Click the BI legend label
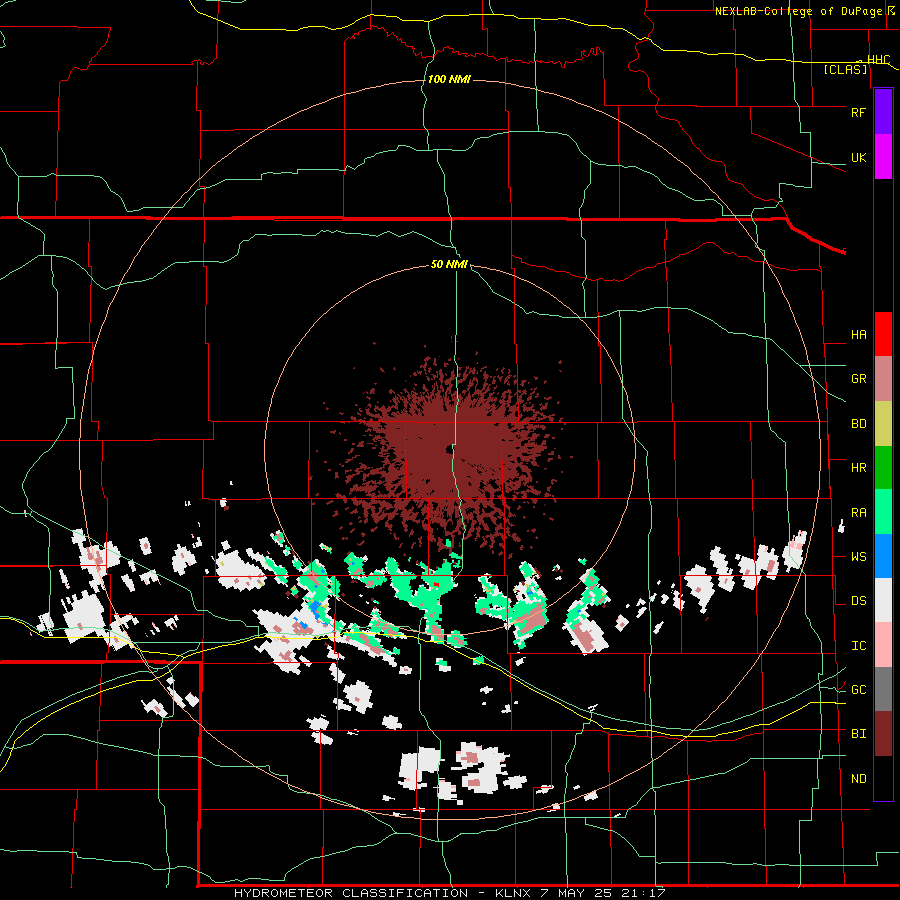The image size is (900, 900). pyautogui.click(x=858, y=734)
